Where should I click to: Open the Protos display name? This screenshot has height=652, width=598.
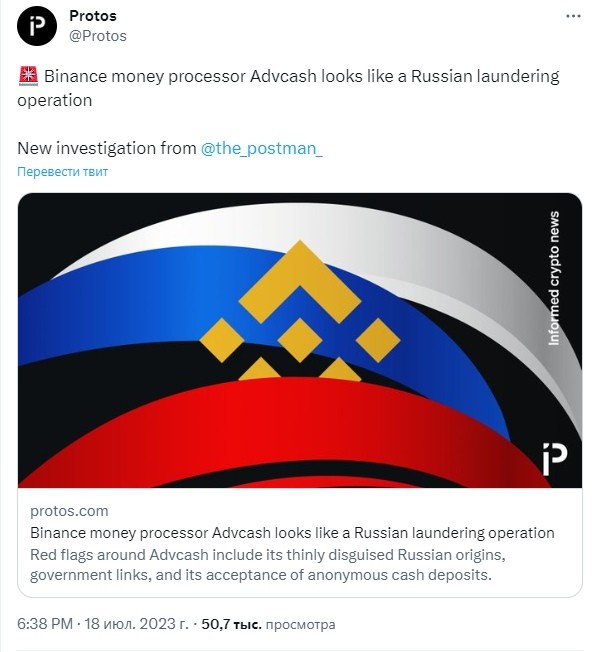point(93,16)
